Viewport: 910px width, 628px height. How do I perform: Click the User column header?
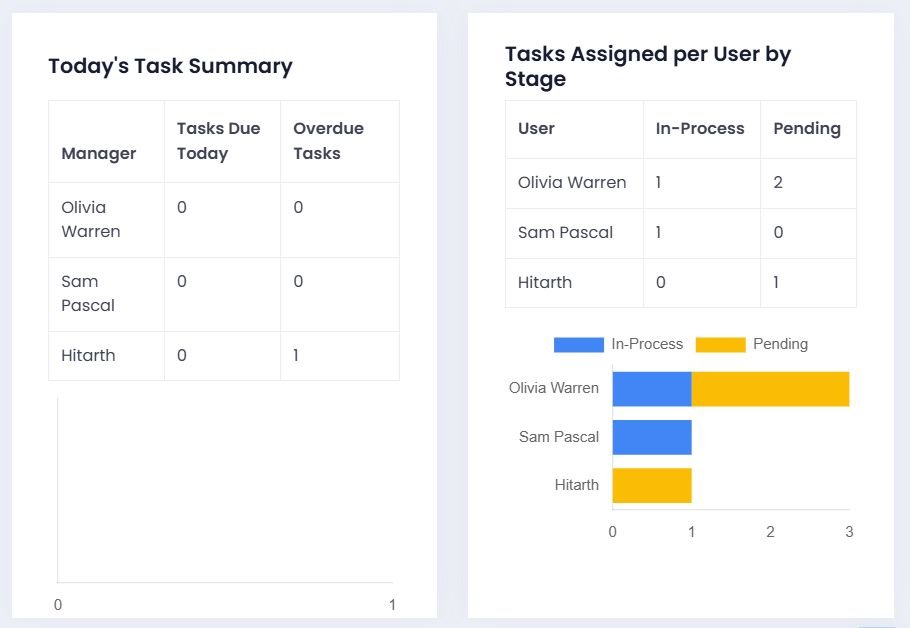(x=536, y=128)
